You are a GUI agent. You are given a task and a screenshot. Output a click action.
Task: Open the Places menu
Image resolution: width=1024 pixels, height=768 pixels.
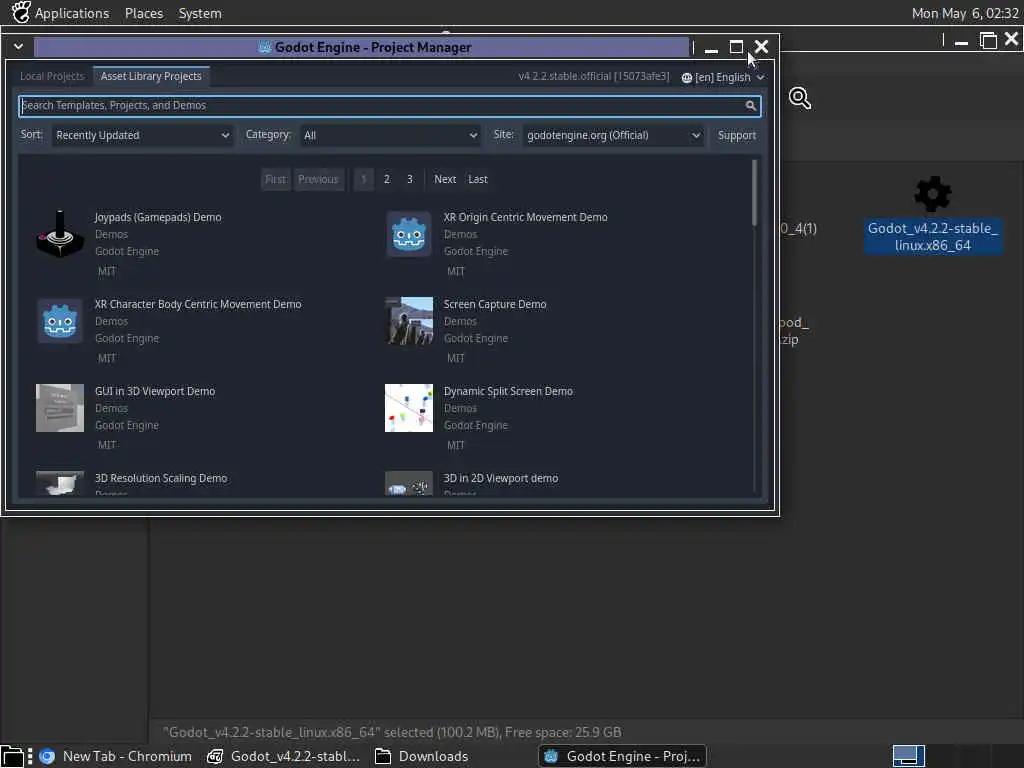(144, 13)
